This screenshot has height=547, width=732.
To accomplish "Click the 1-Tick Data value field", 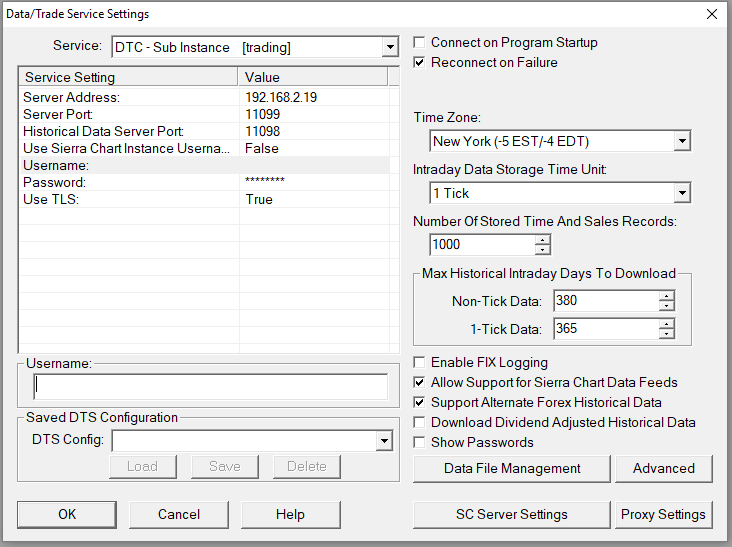I will [606, 329].
